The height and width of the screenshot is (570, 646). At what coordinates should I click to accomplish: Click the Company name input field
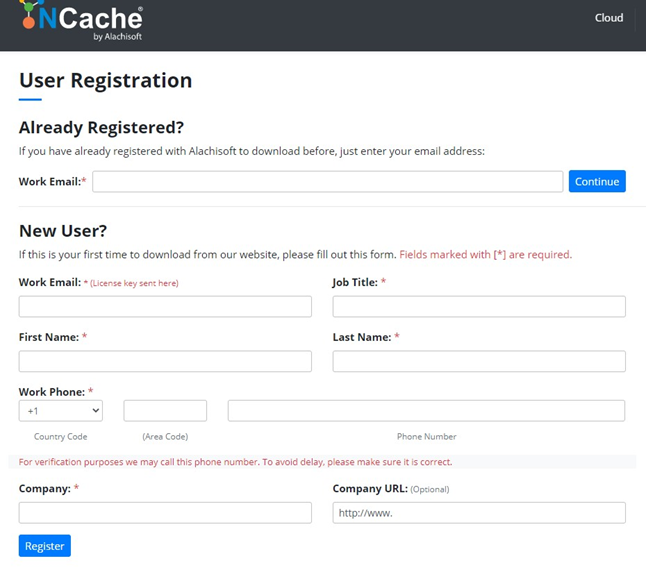(x=165, y=513)
